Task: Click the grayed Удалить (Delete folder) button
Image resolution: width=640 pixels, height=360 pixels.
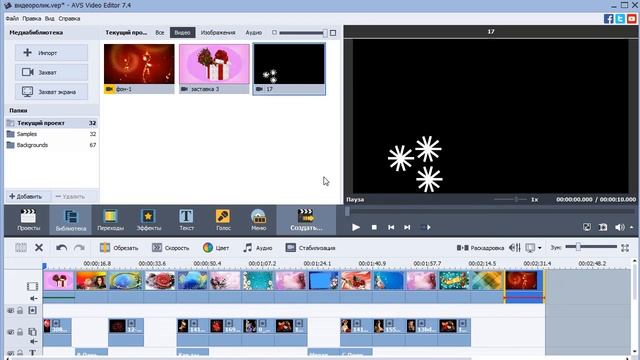Action: pyautogui.click(x=71, y=196)
